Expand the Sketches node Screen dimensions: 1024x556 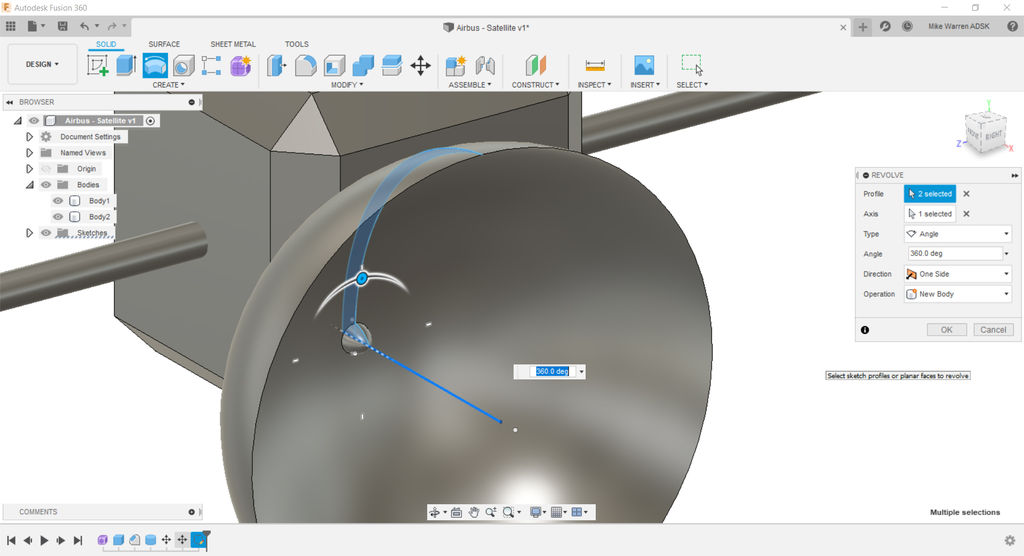29,233
